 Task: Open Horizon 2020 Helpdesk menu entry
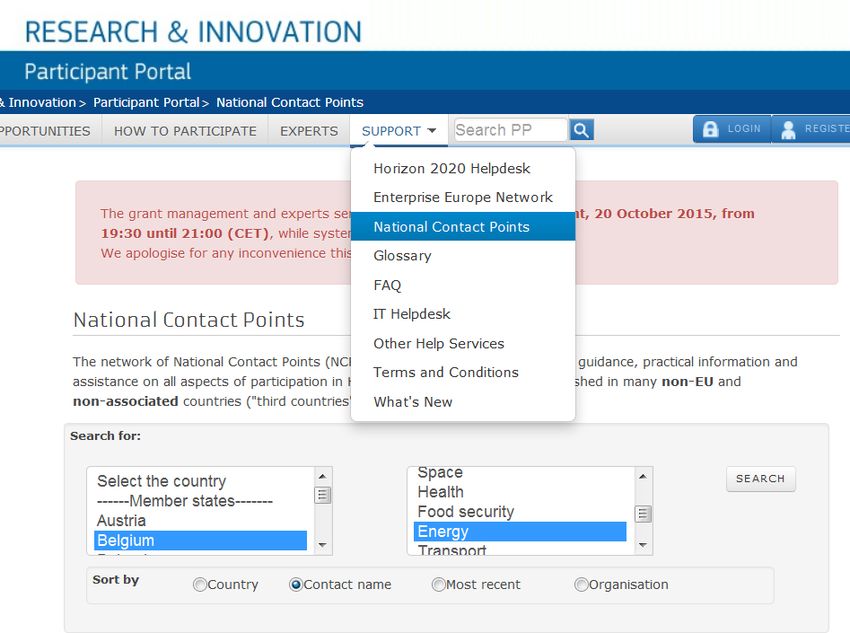[452, 168]
